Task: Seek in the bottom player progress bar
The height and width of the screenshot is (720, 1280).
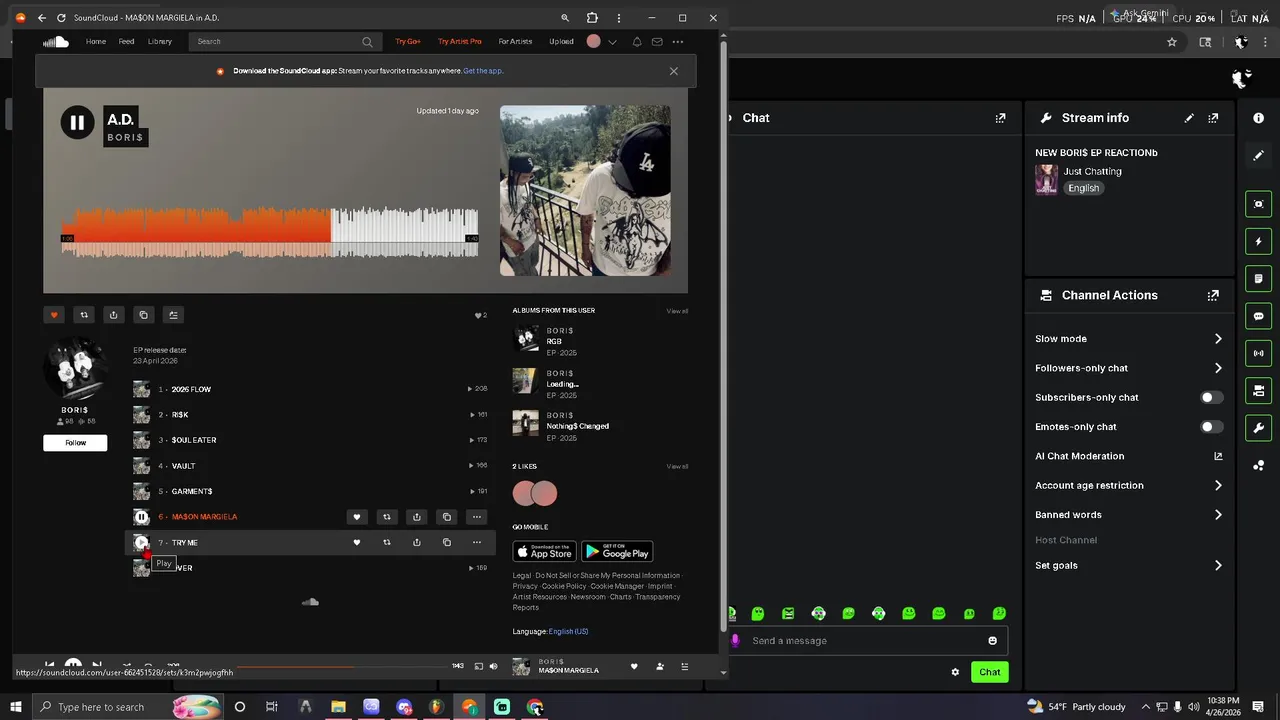Action: coord(340,666)
